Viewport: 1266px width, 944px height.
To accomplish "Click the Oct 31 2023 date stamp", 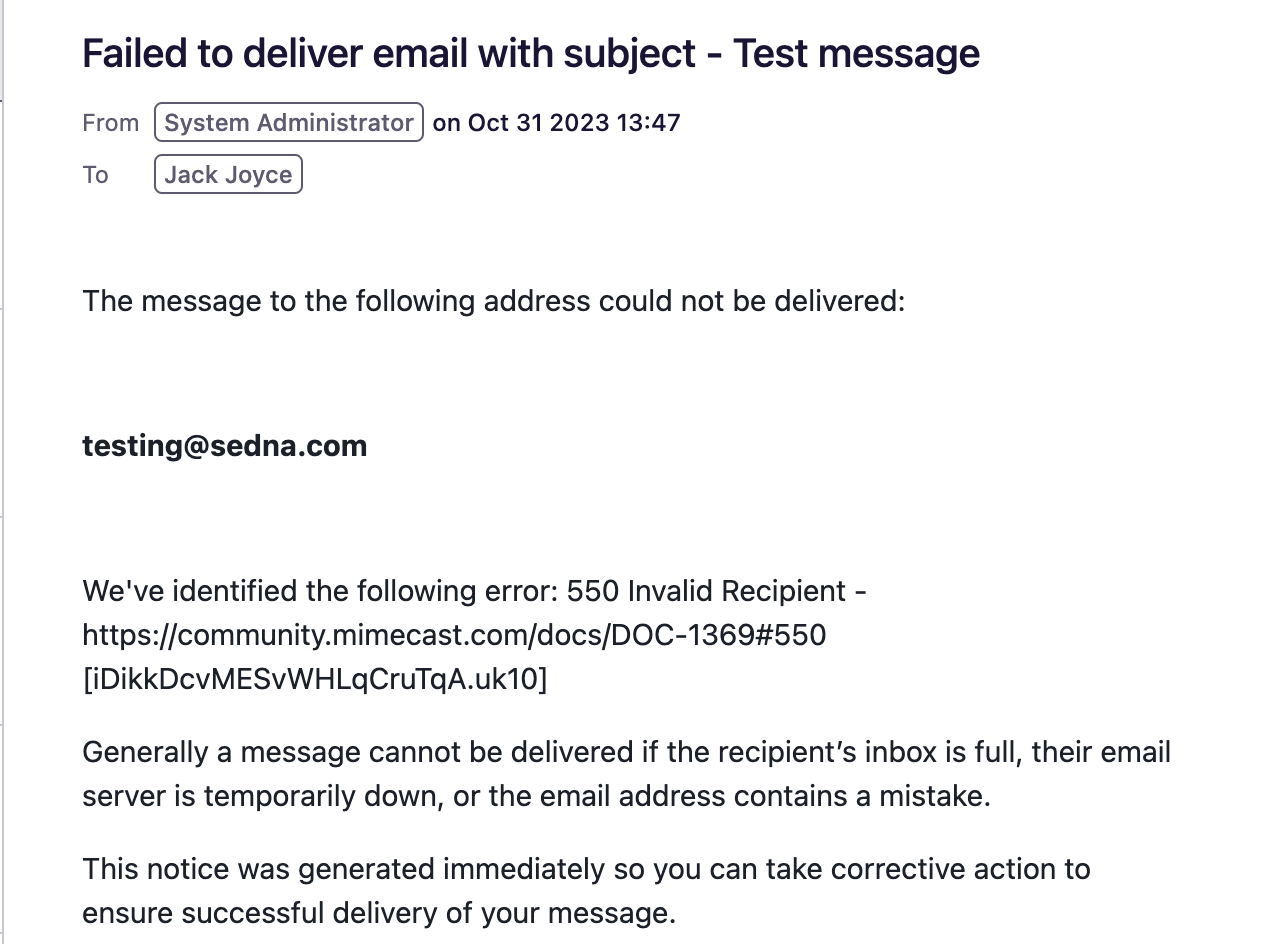I will point(538,122).
